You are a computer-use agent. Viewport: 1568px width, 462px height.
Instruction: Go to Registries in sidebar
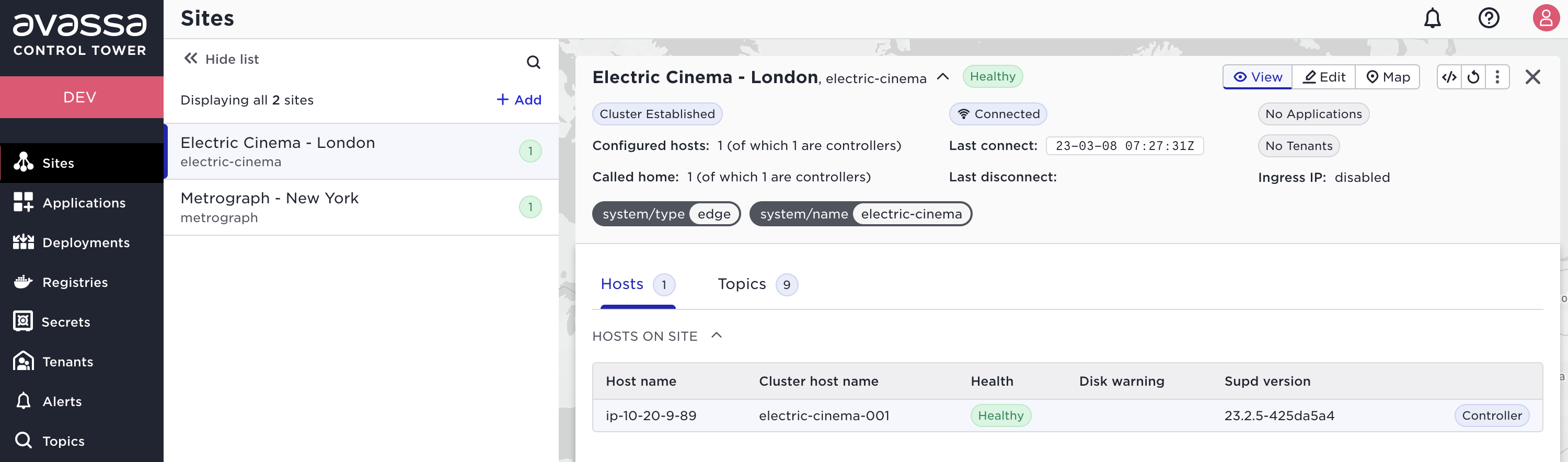click(x=82, y=282)
